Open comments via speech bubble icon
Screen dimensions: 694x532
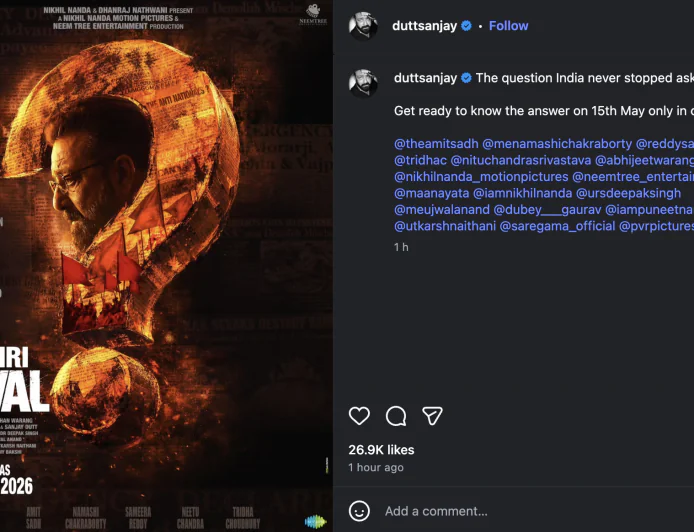396,416
